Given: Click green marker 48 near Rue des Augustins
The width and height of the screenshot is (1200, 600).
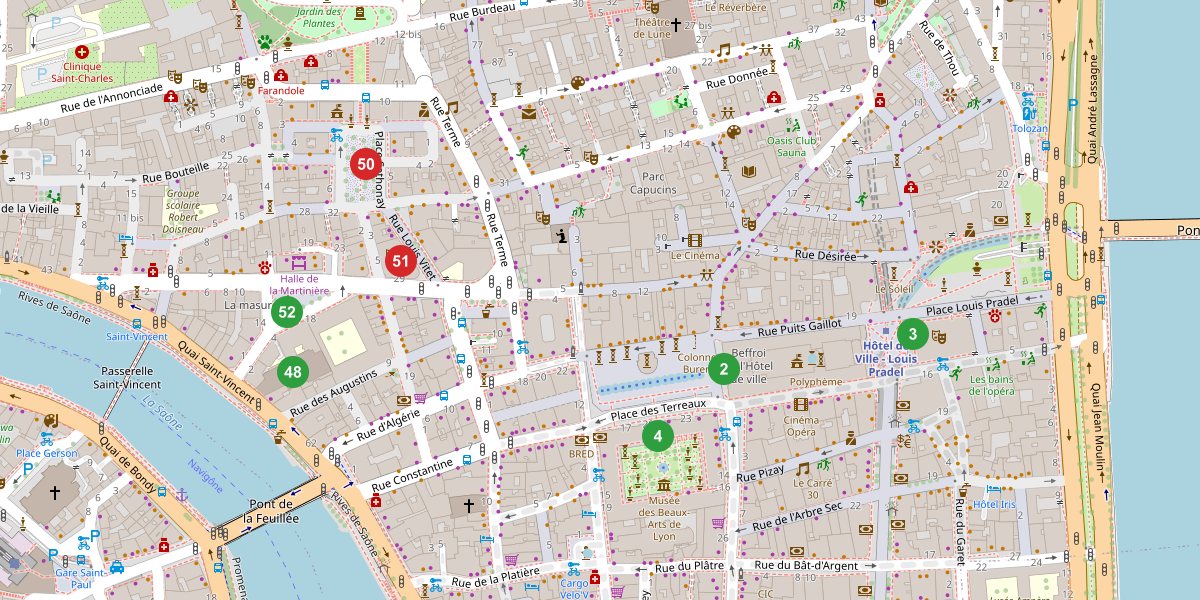Looking at the screenshot, I should (292, 370).
